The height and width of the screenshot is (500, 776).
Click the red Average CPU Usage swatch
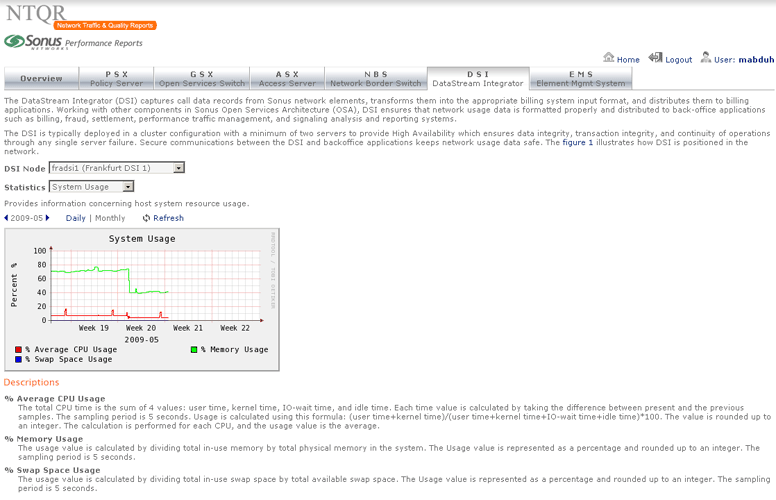[x=18, y=350]
